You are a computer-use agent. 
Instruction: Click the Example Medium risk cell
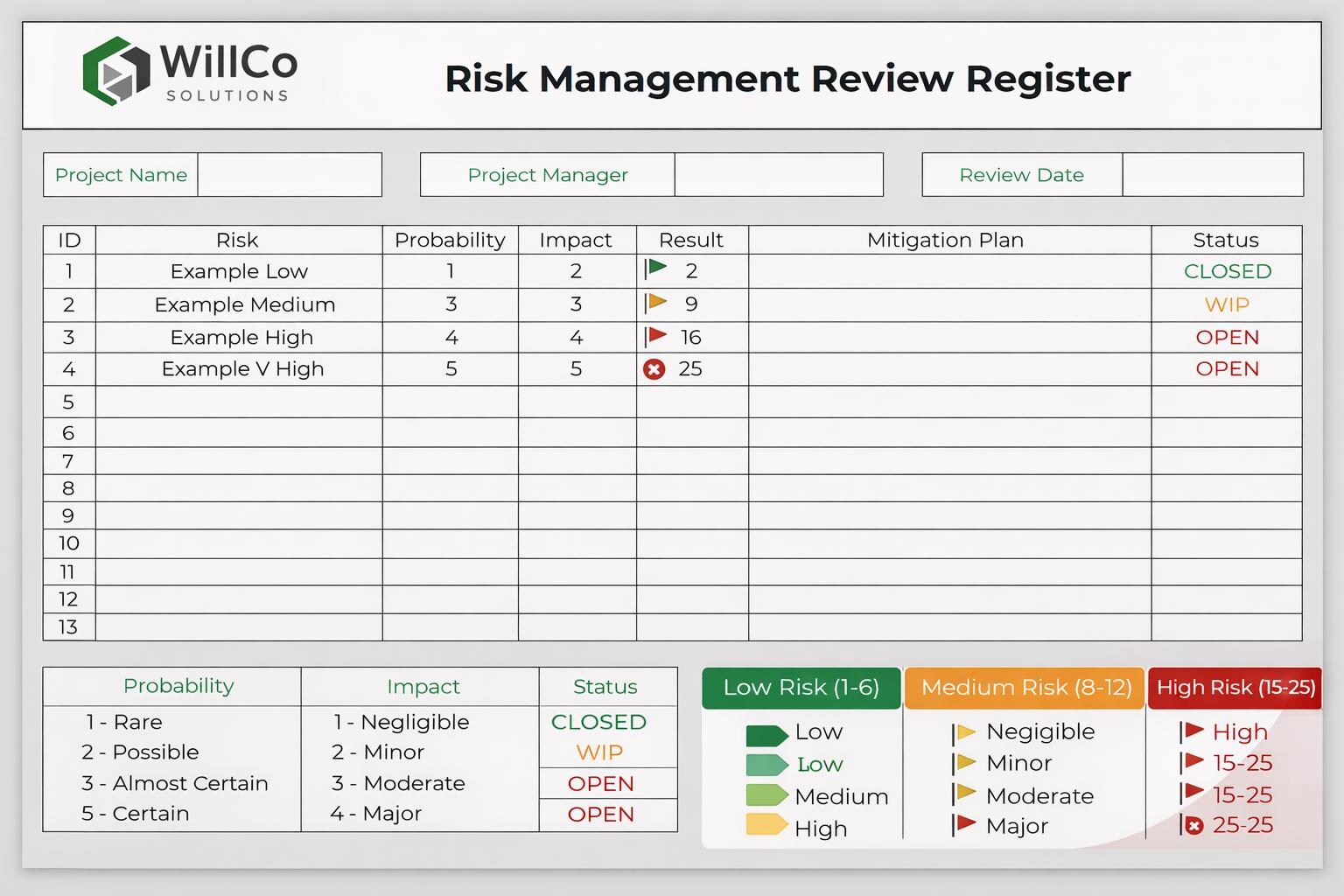click(x=239, y=304)
